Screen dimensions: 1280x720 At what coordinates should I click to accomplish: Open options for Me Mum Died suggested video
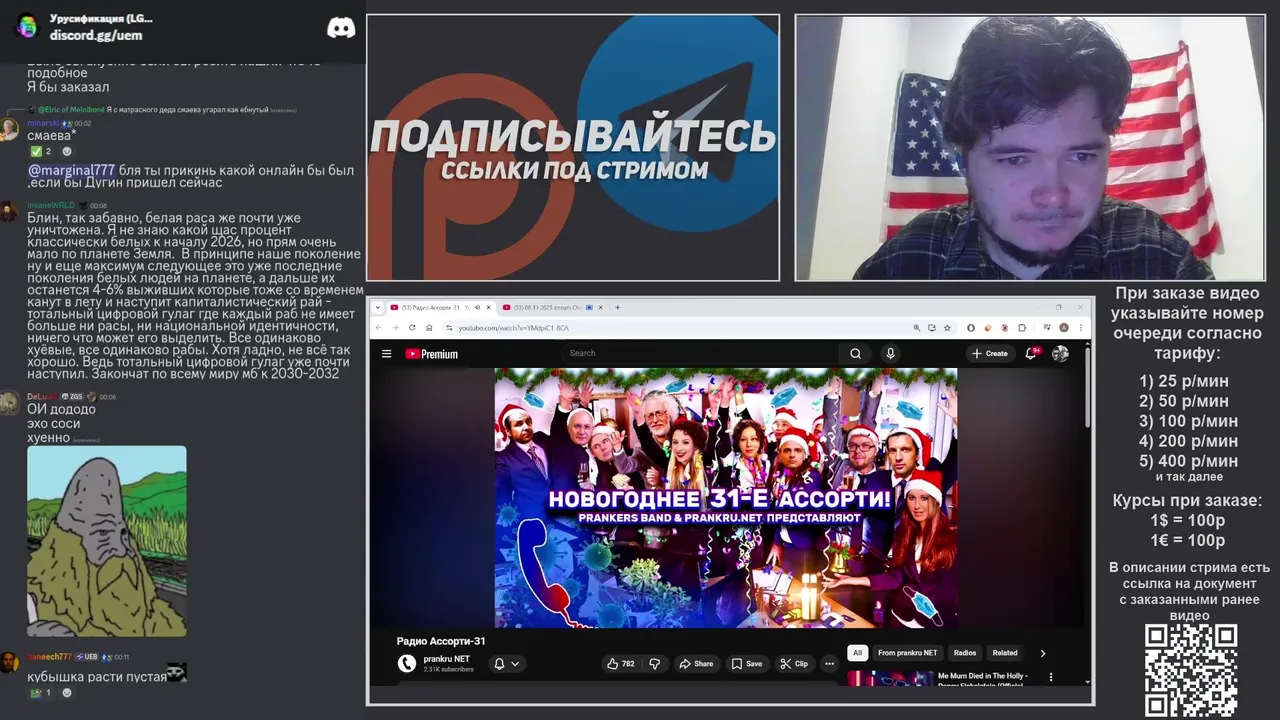point(1050,677)
